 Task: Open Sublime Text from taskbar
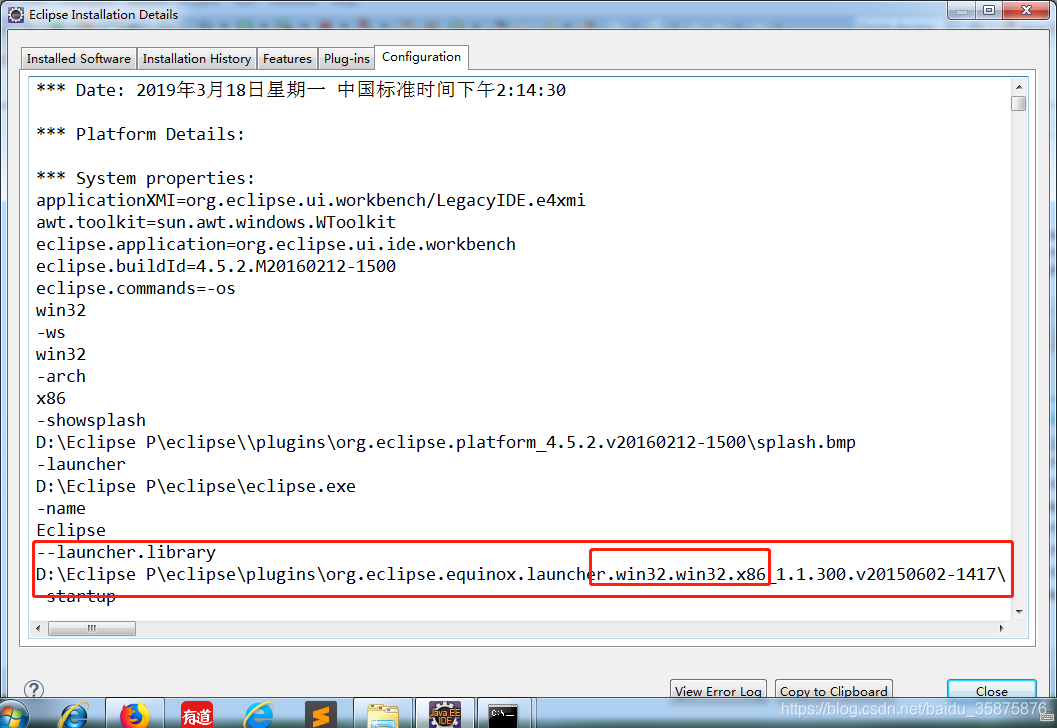pos(320,715)
